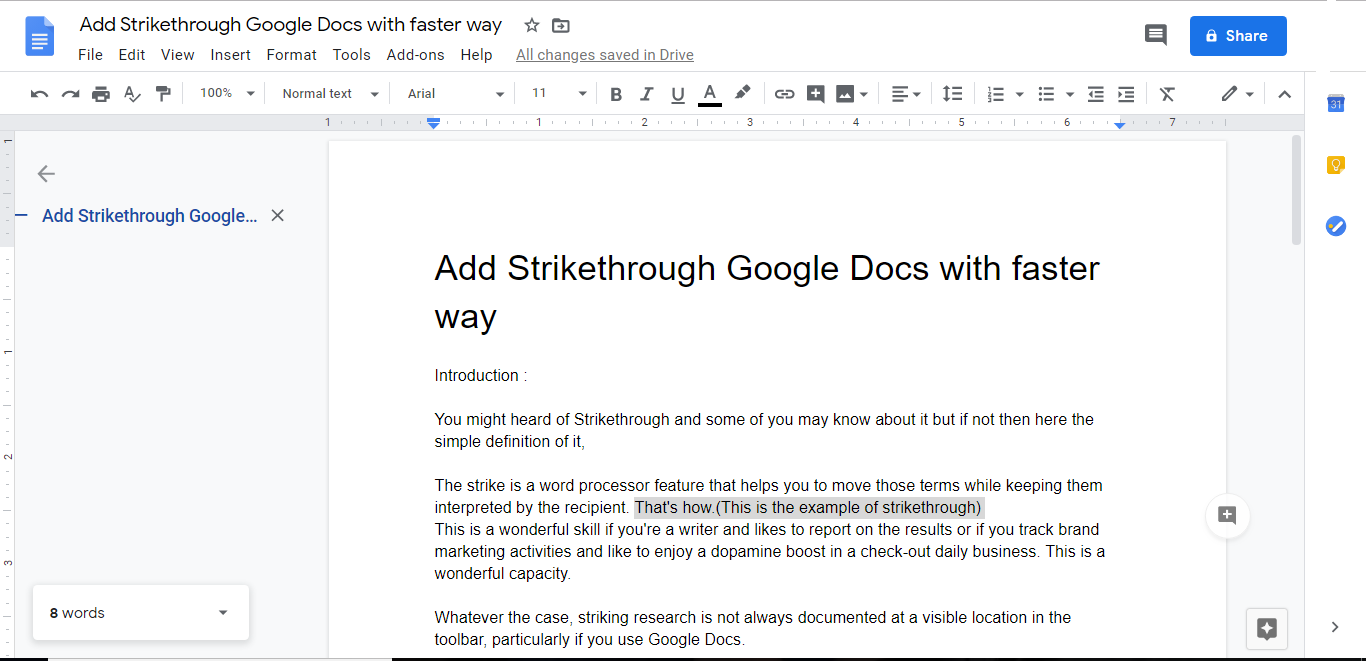Viewport: 1366px width, 661px height.
Task: Open comment history speech bubble
Action: [1155, 35]
